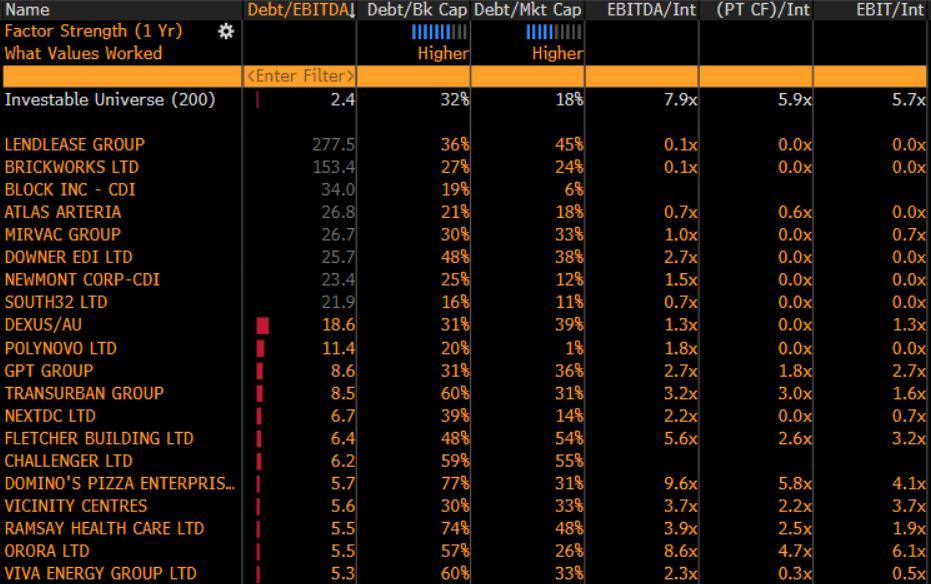Sort by the Debt/Mkt Cap column header
The height and width of the screenshot is (584, 931).
coord(528,9)
